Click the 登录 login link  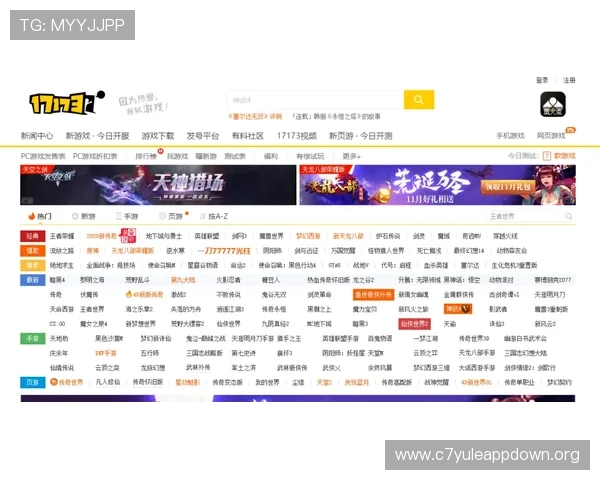[x=542, y=80]
